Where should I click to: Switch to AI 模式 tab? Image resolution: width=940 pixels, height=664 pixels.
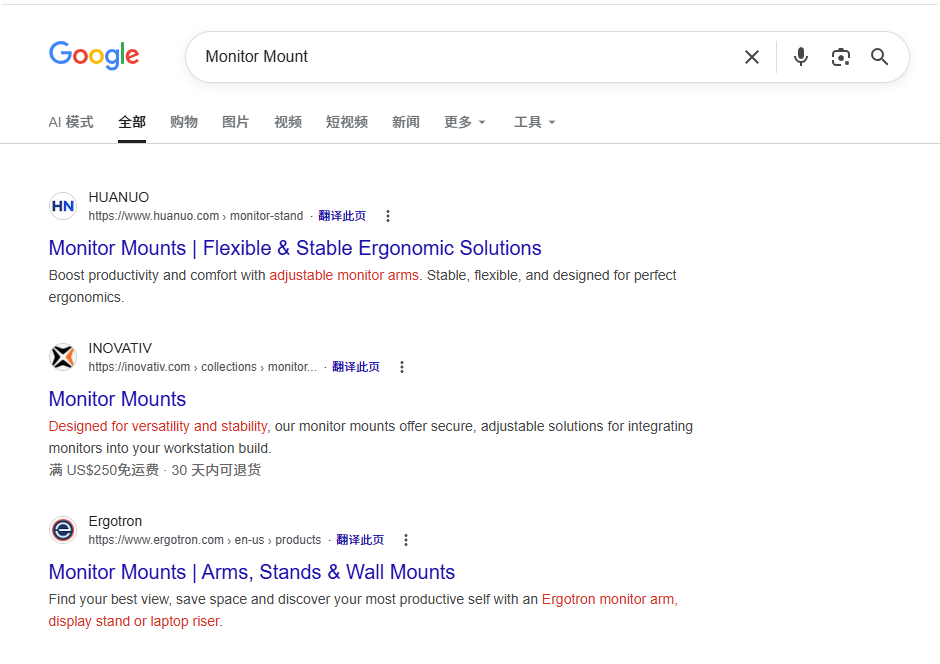coord(71,122)
